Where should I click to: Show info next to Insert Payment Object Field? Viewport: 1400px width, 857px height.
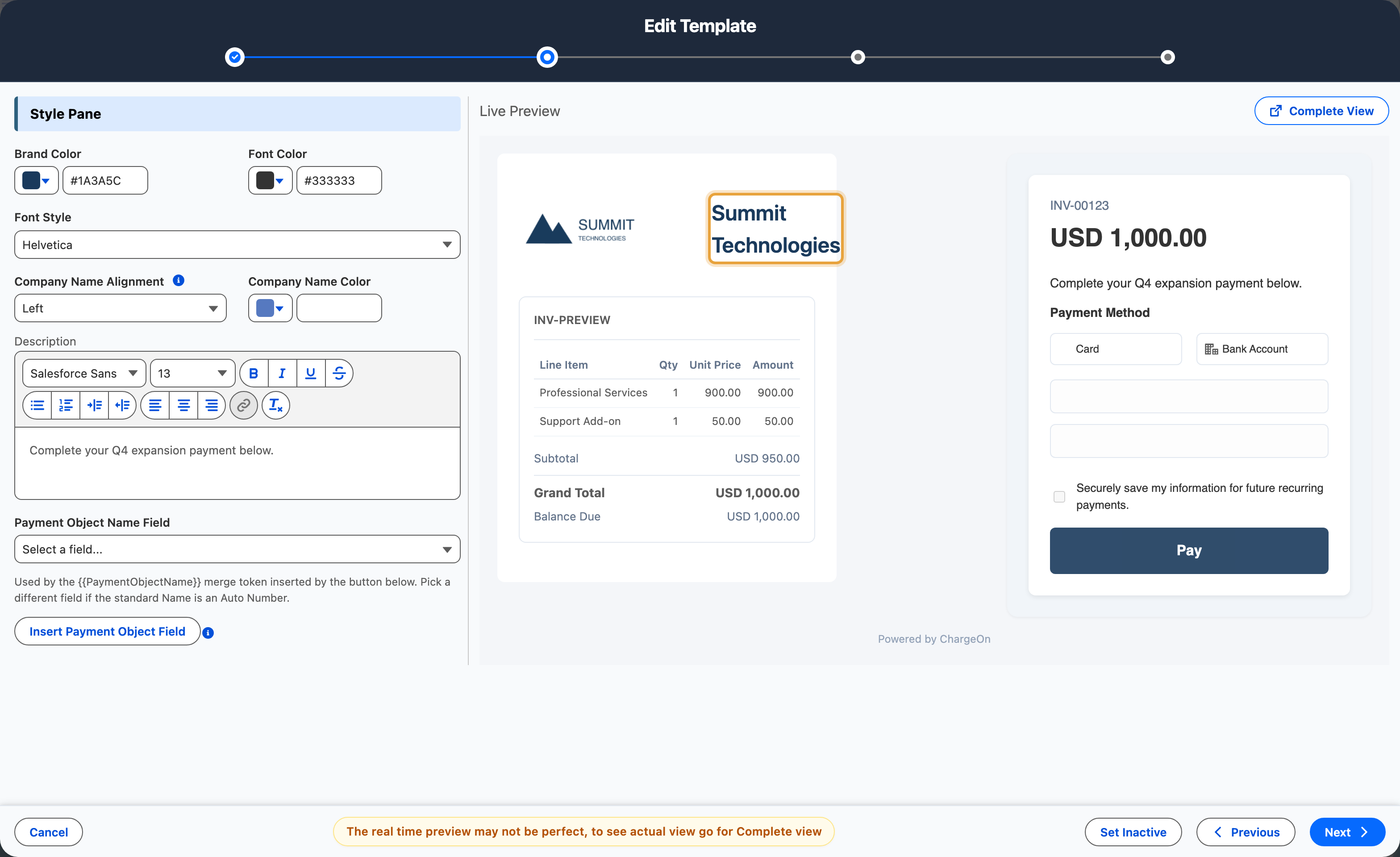click(208, 632)
